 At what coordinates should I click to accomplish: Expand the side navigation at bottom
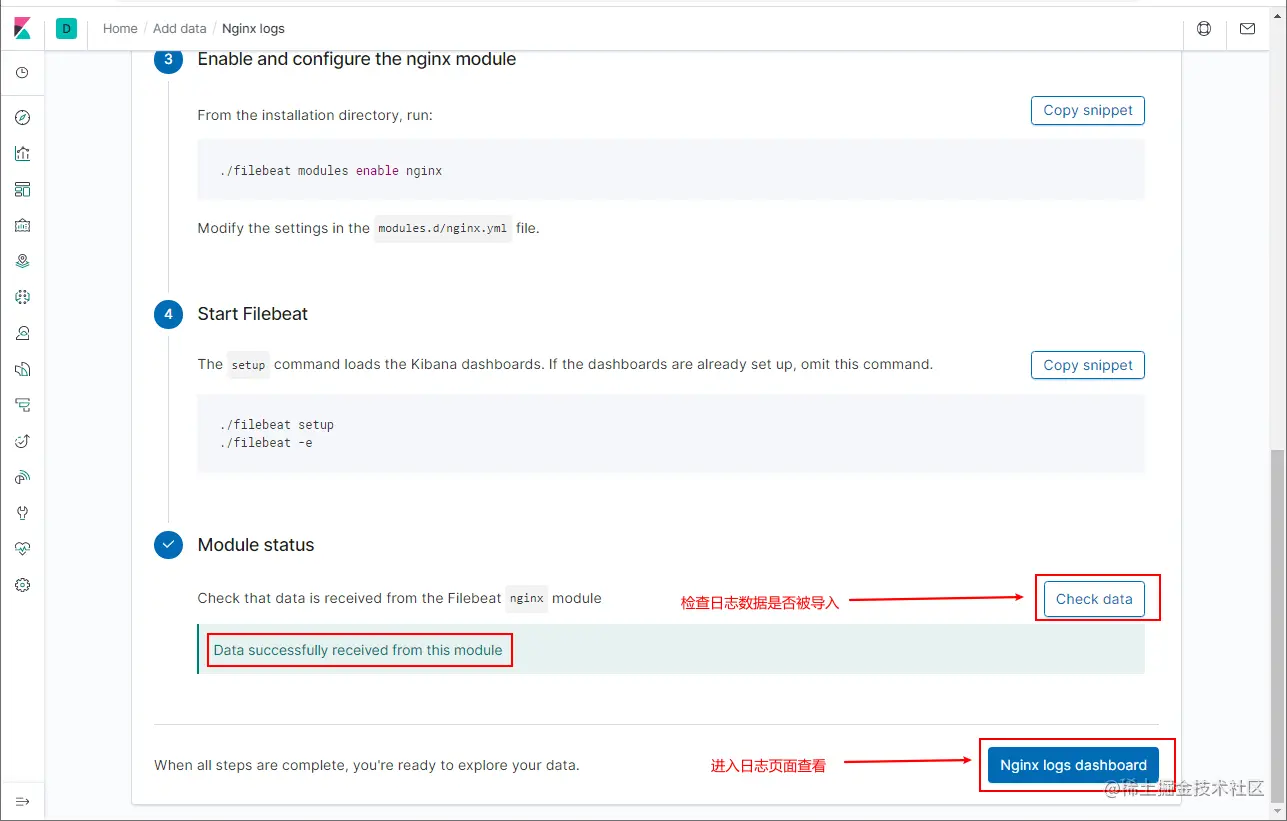[x=22, y=801]
